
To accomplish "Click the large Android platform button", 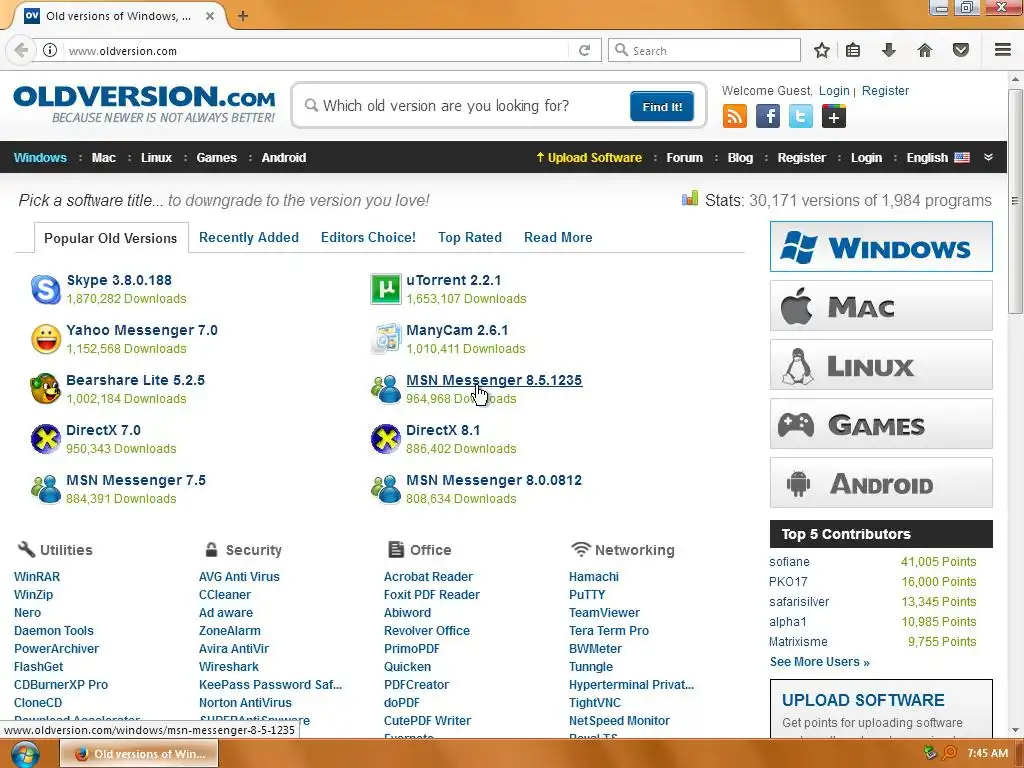I will [881, 483].
